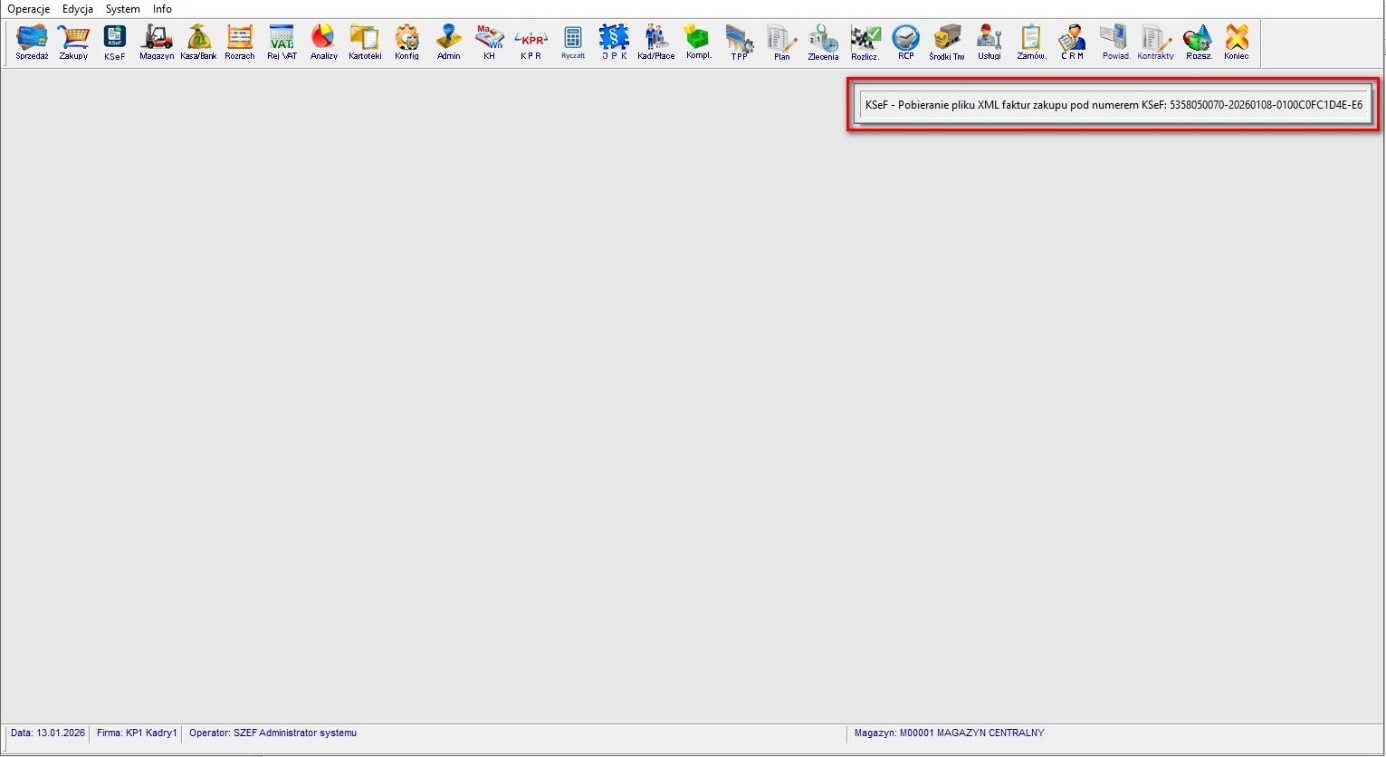Click the Koniec exit icon
The height and width of the screenshot is (757, 1386).
1236,42
